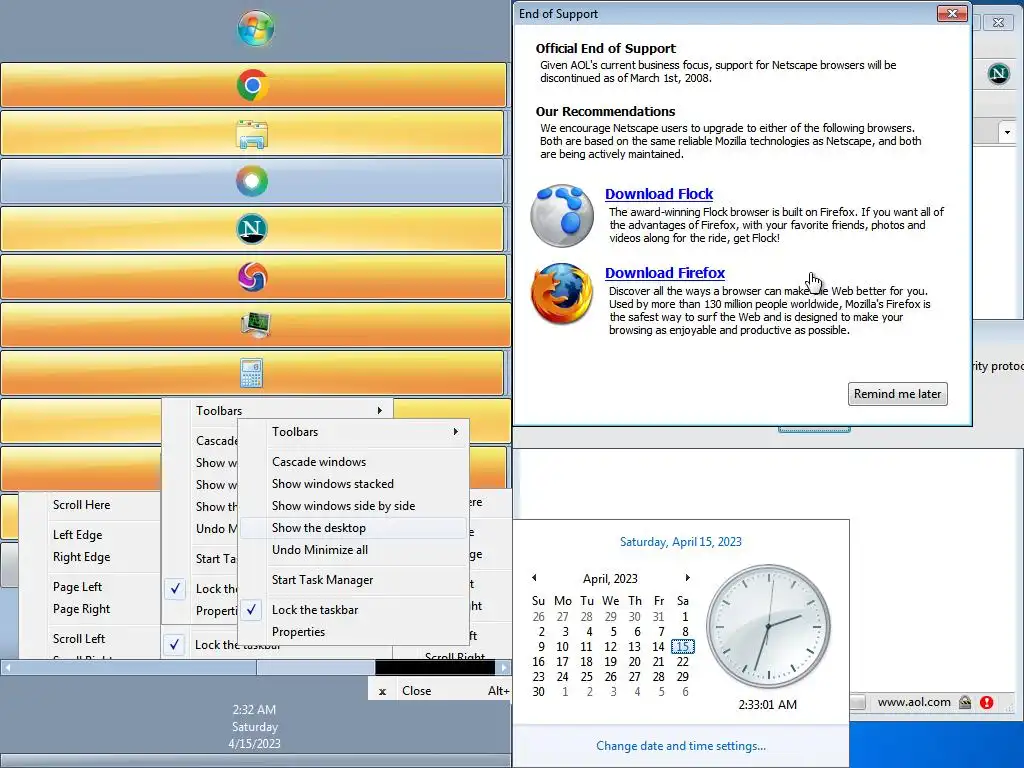Viewport: 1024px width, 768px height.
Task: Select date 21 in the calendar
Action: click(658, 662)
